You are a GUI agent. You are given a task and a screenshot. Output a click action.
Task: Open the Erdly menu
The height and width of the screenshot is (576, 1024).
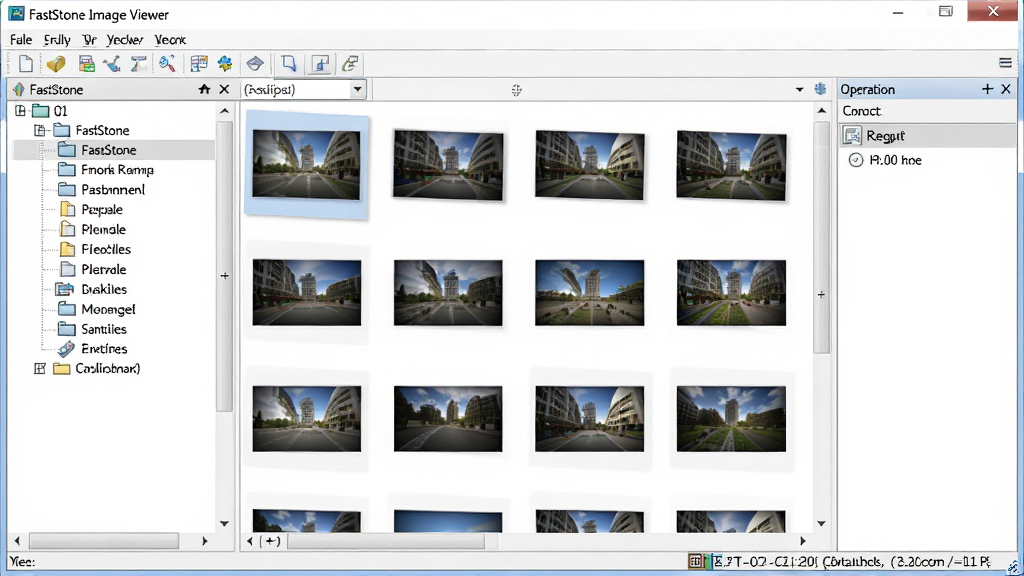57,40
